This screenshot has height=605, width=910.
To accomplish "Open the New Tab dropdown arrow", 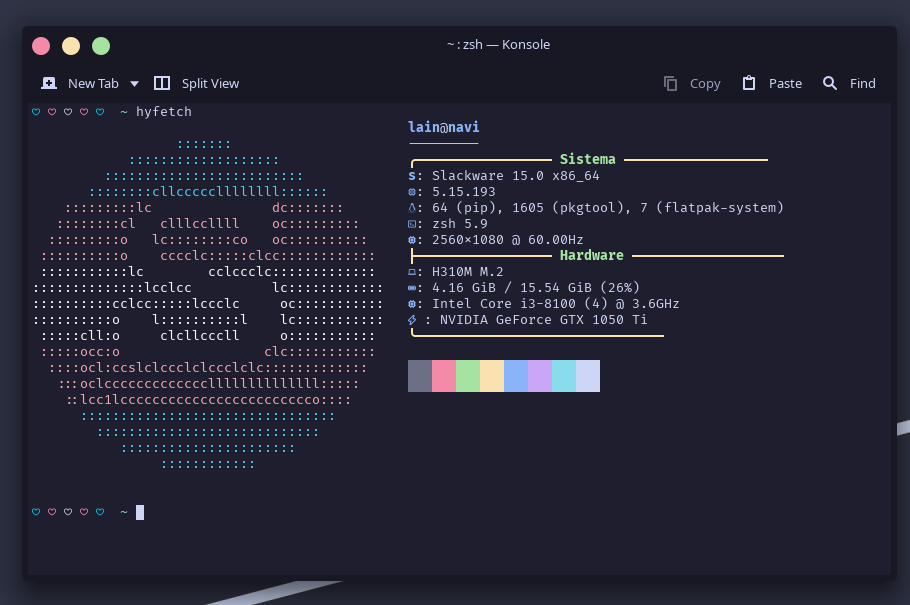I will [134, 83].
